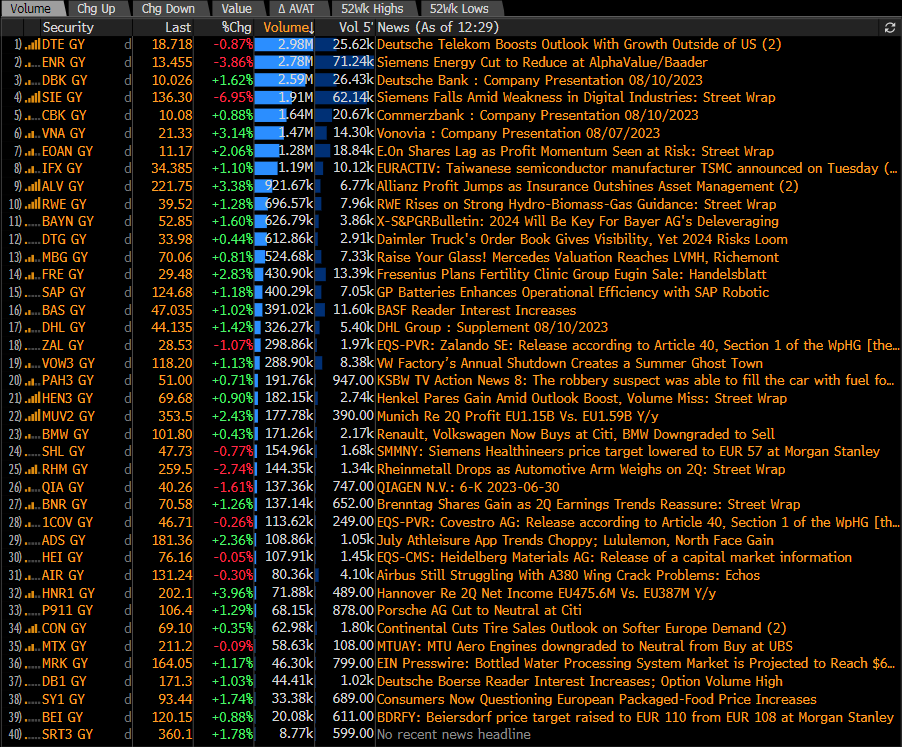Click the signal bars icon beside MUV2 GY
Viewport: 902px width, 747px height.
pos(32,416)
